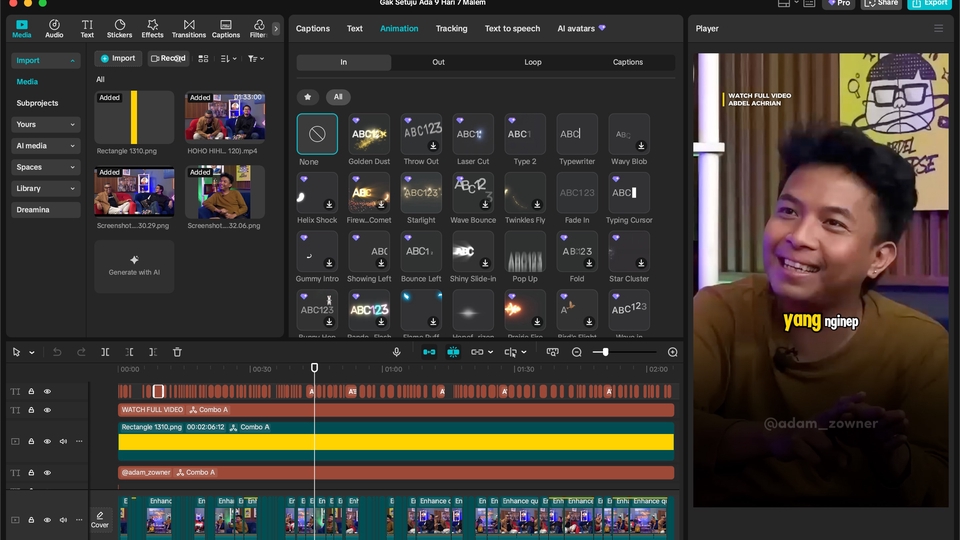Hide the WATCH FULL VIDEO track

(x=47, y=410)
